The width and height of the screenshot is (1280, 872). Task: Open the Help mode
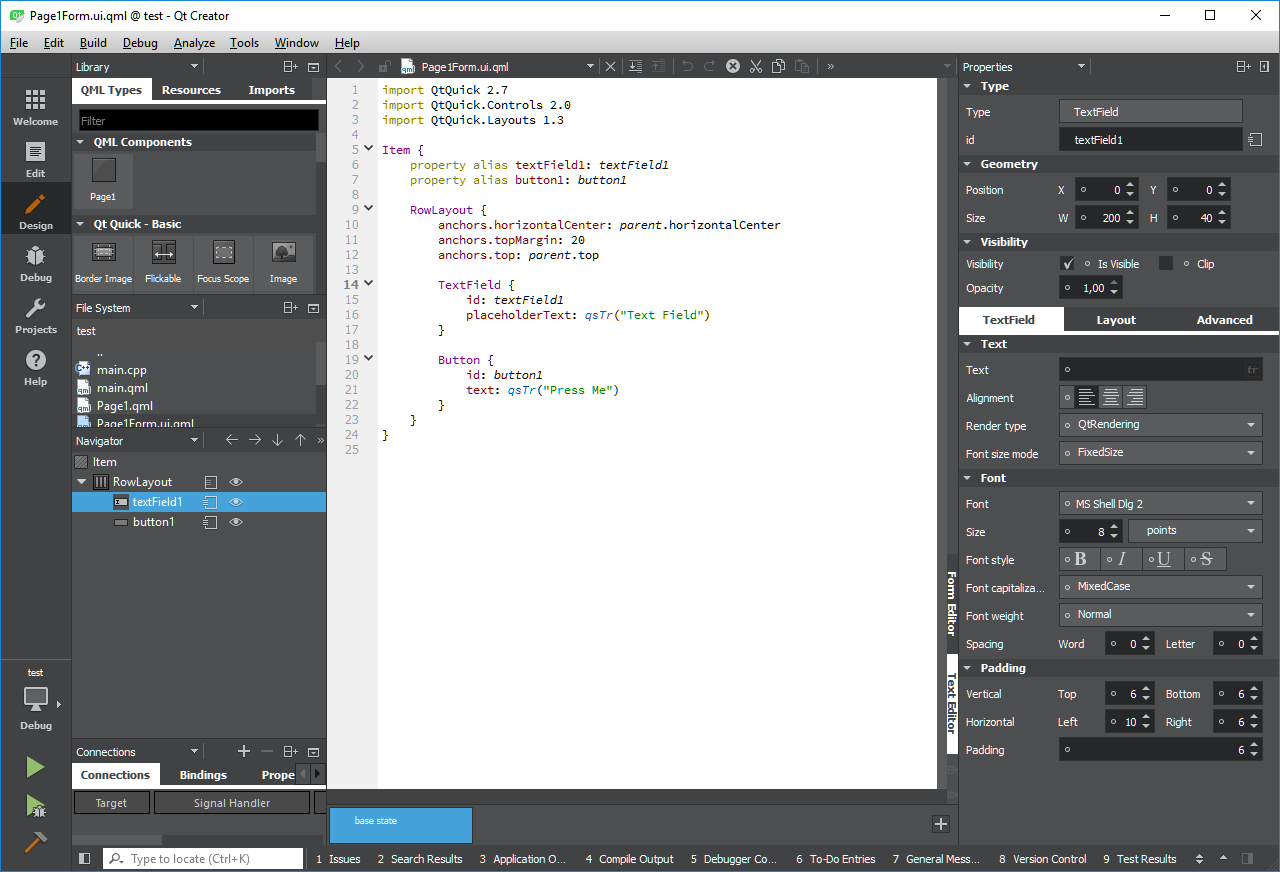pyautogui.click(x=35, y=367)
